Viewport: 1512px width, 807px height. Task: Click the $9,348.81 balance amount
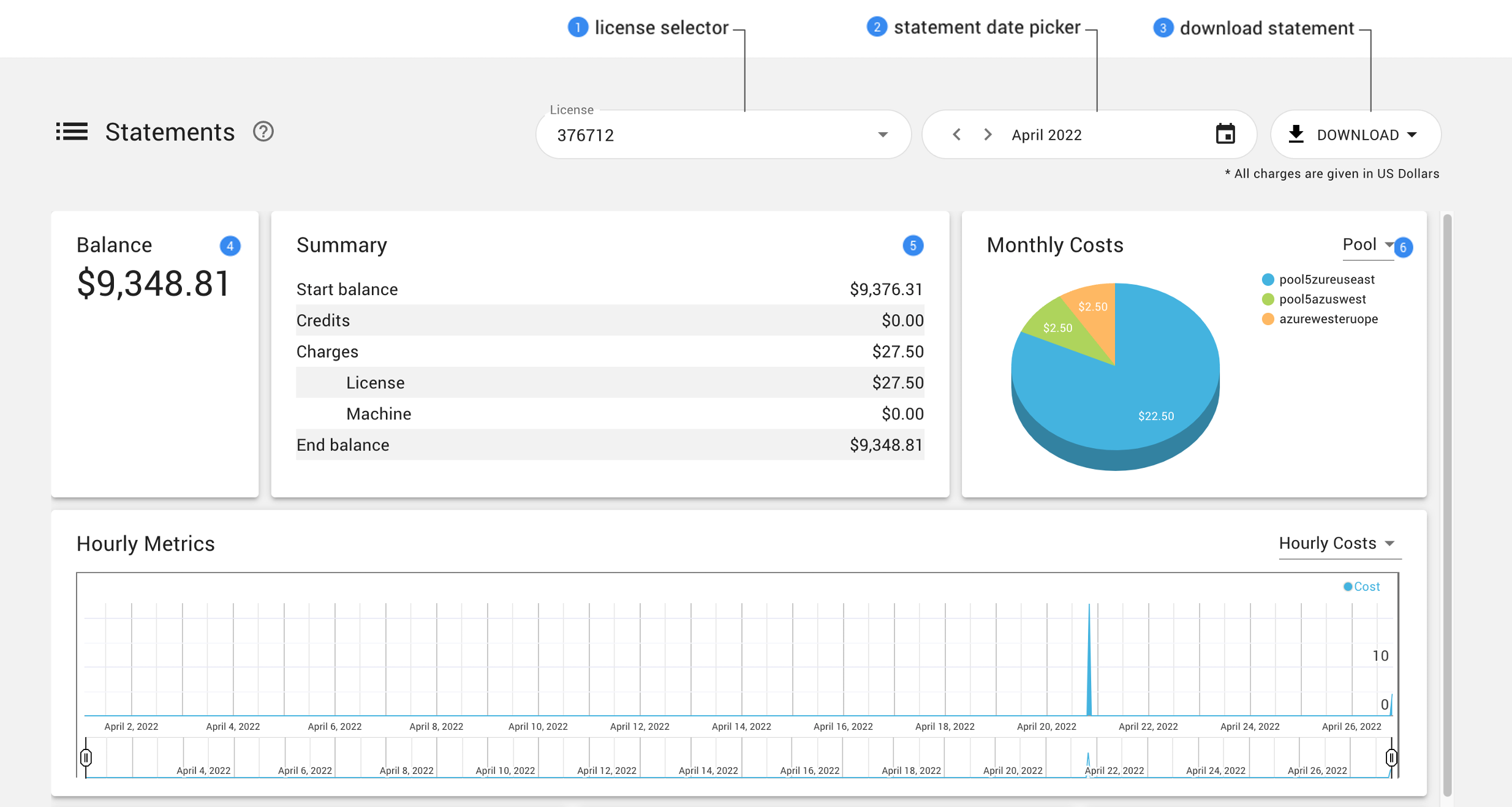(x=153, y=283)
